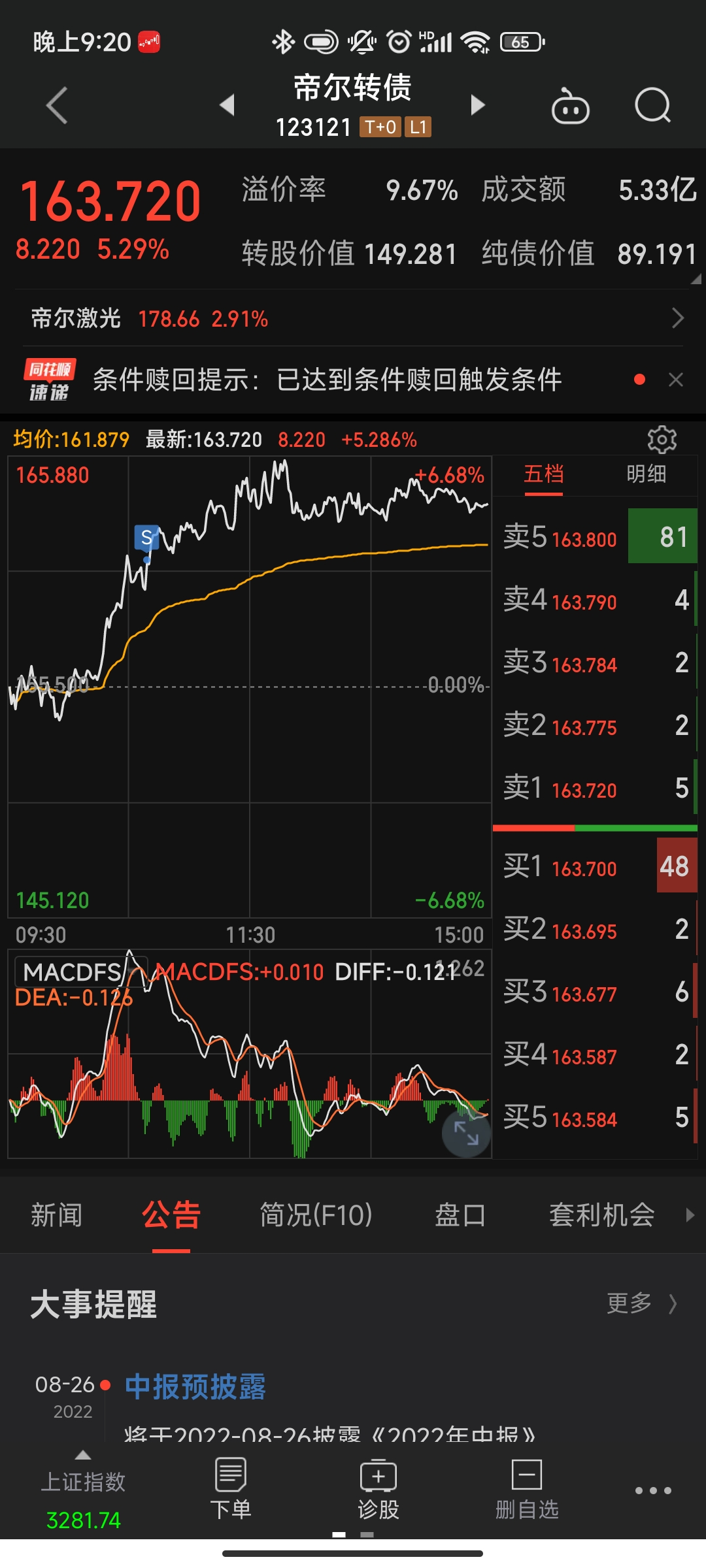The height and width of the screenshot is (1568, 706).
Task: Tap the Wi-Fi status icon
Action: (x=475, y=42)
